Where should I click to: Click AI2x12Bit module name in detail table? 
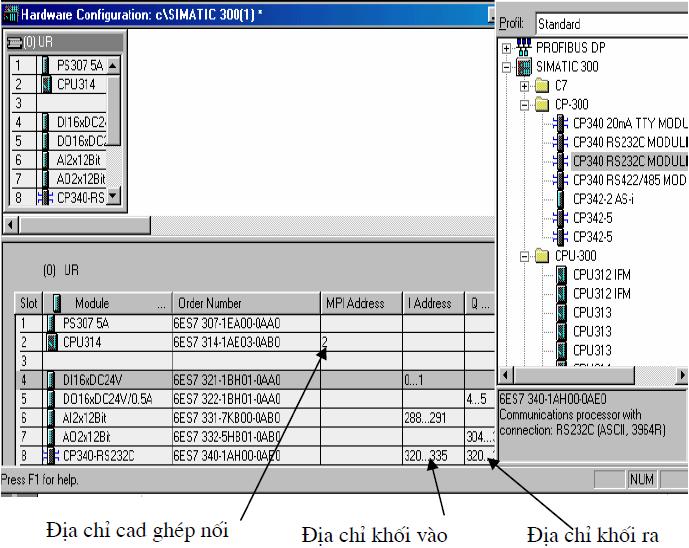point(84,418)
